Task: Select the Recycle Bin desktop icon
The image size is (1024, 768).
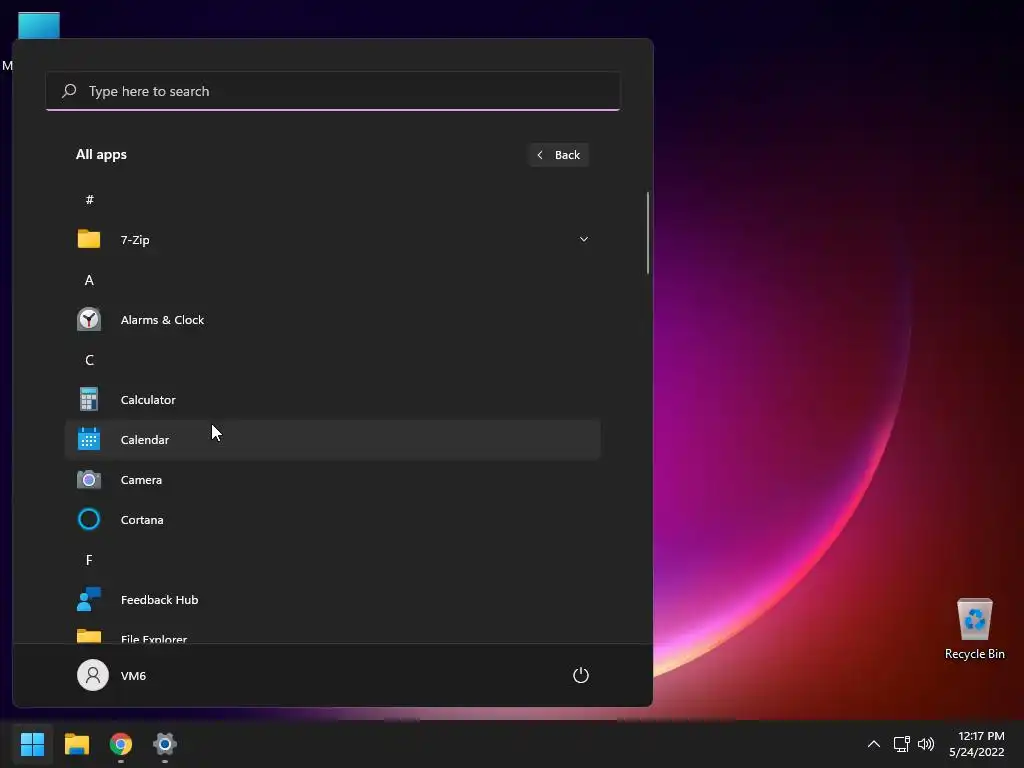Action: (x=974, y=628)
